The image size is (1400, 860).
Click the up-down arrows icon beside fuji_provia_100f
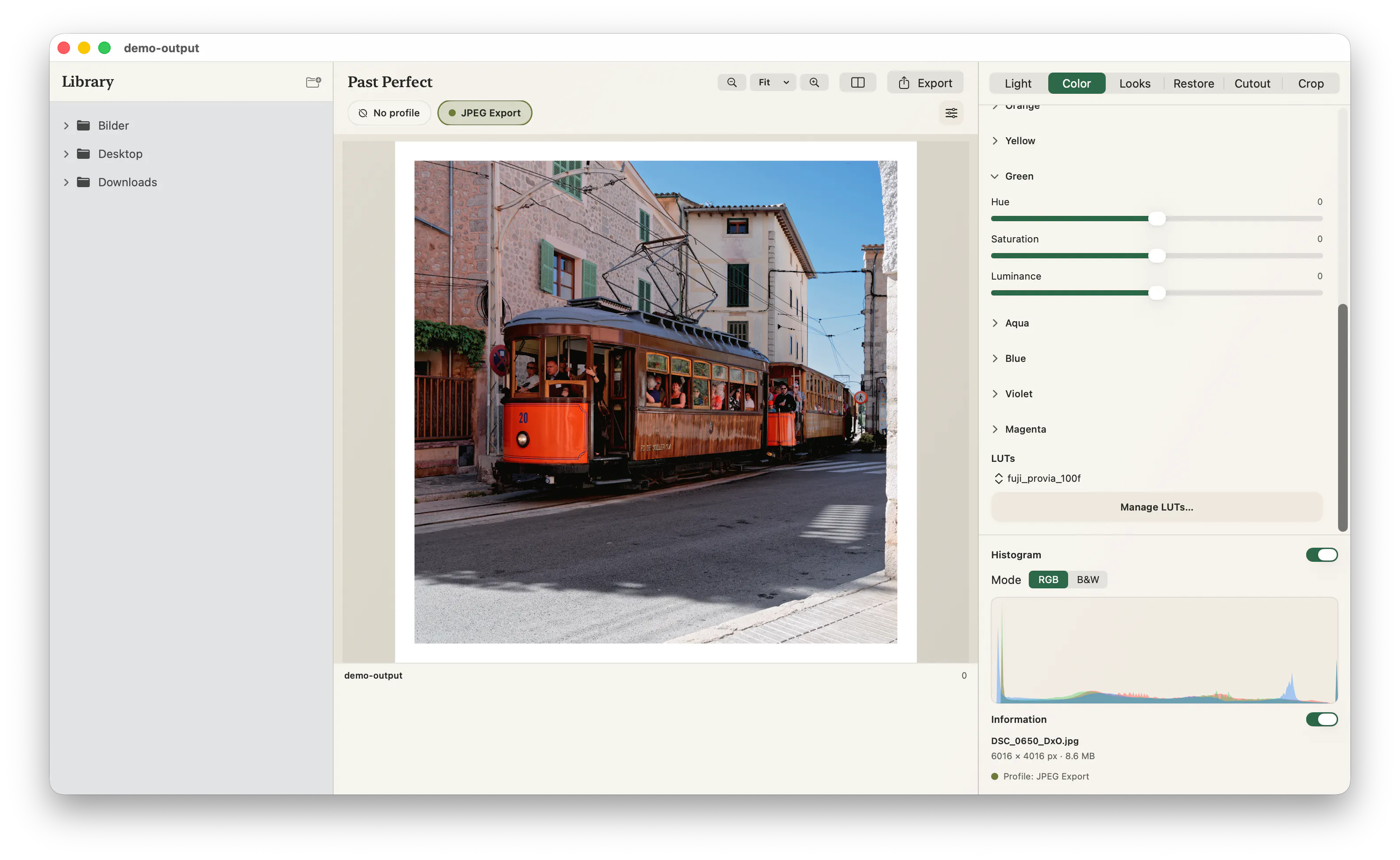click(x=998, y=478)
